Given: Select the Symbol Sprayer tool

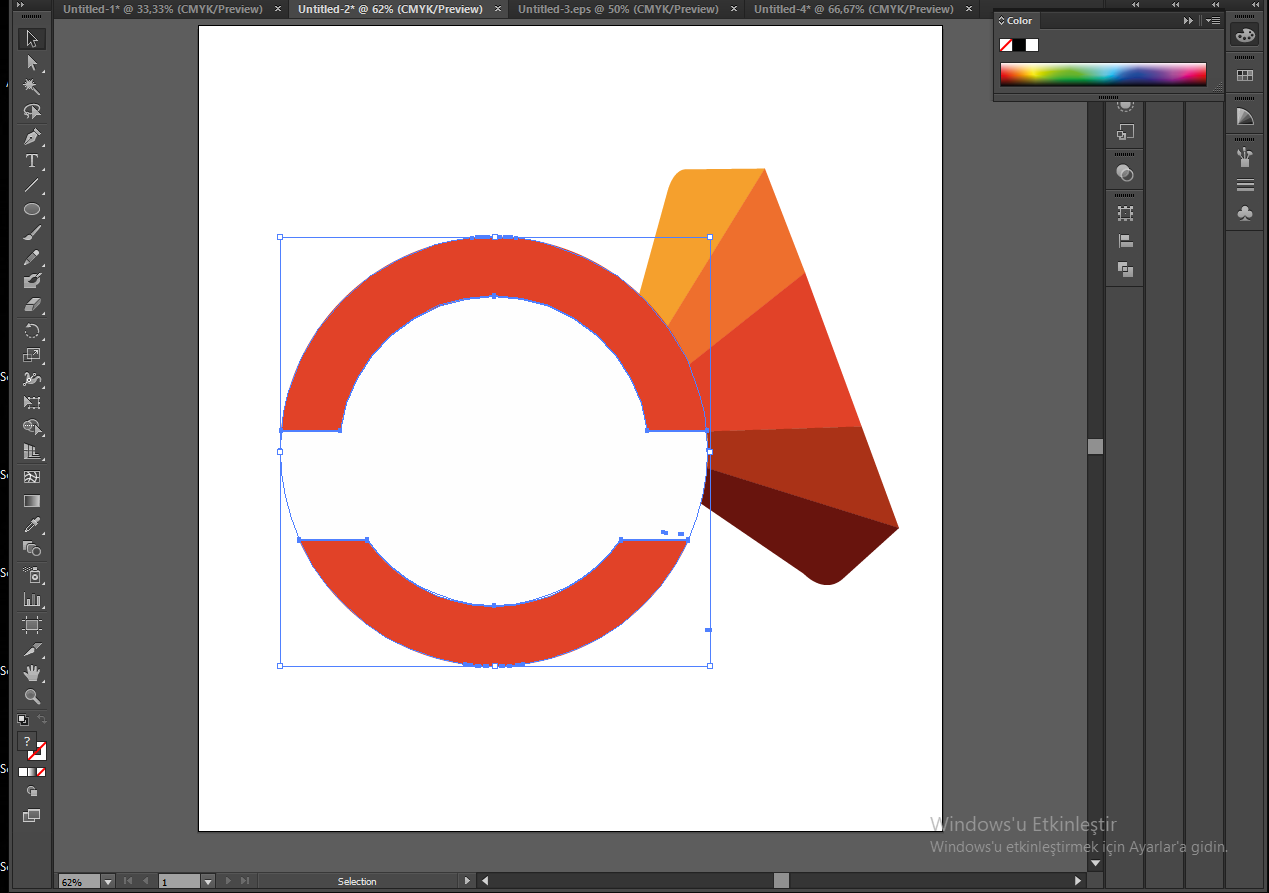Looking at the screenshot, I should [32, 575].
